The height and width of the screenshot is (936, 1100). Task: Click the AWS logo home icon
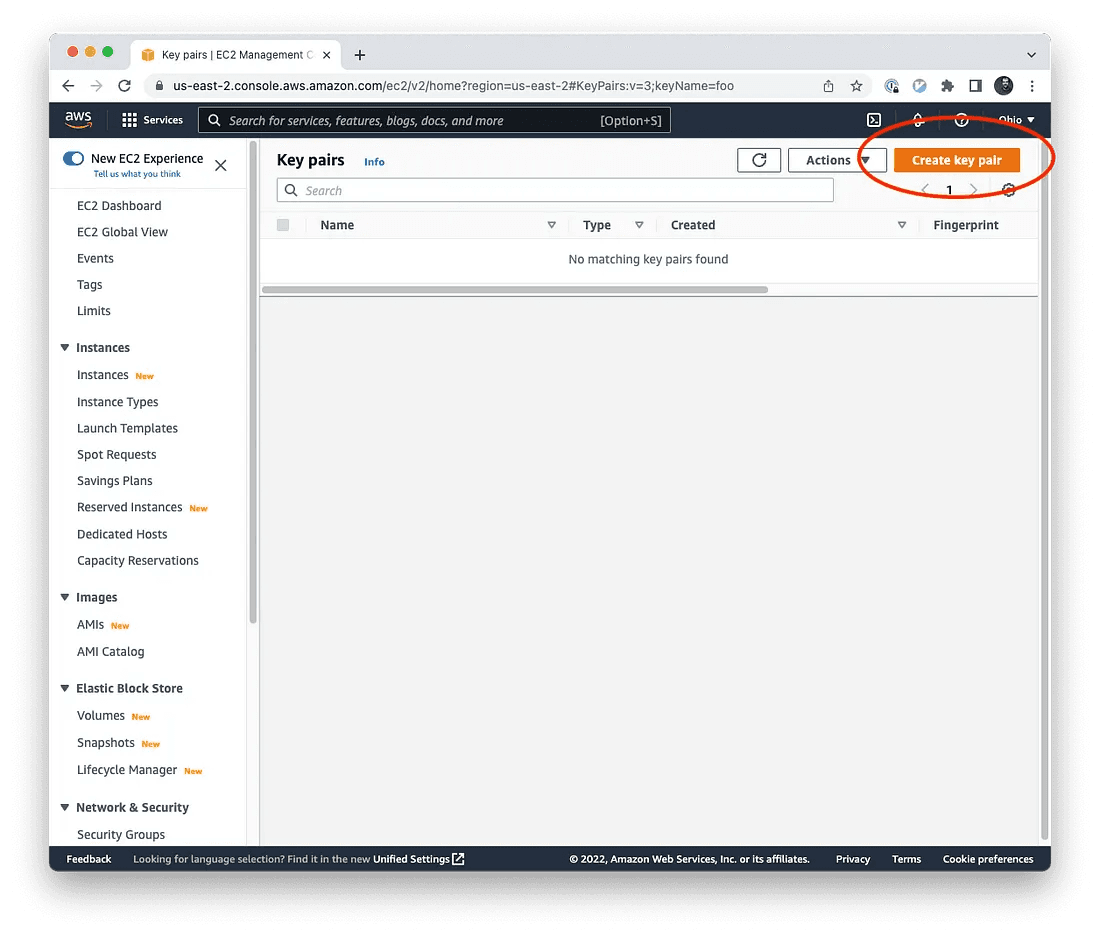point(78,119)
